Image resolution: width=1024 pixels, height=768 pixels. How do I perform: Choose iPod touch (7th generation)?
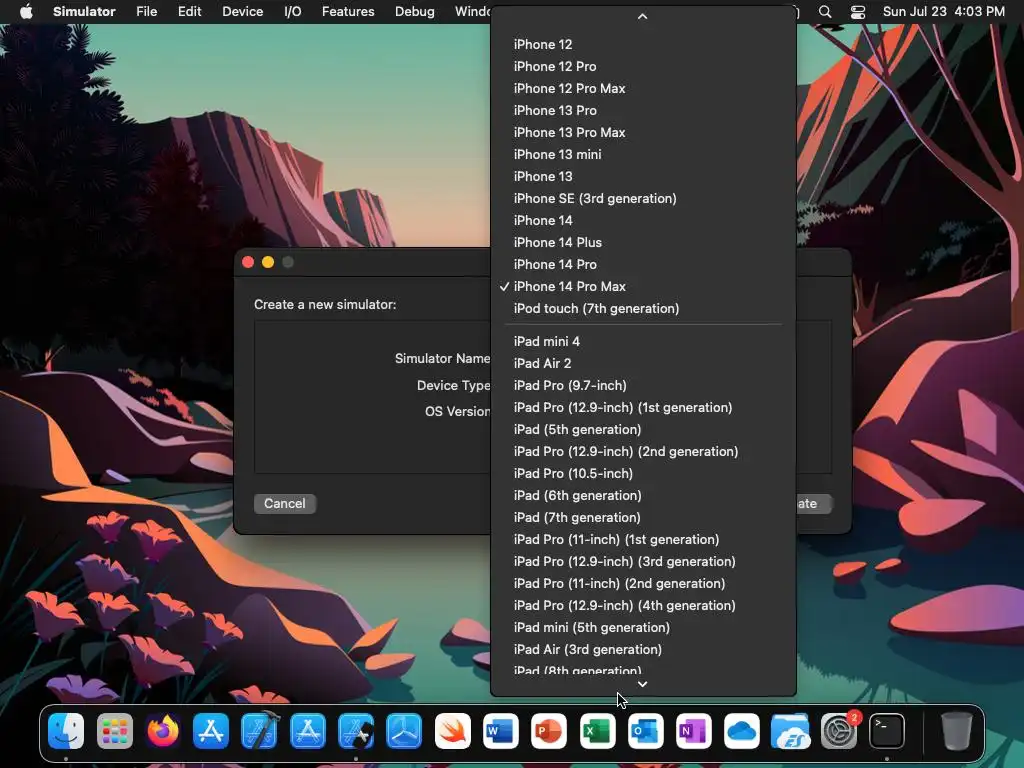[643, 308]
